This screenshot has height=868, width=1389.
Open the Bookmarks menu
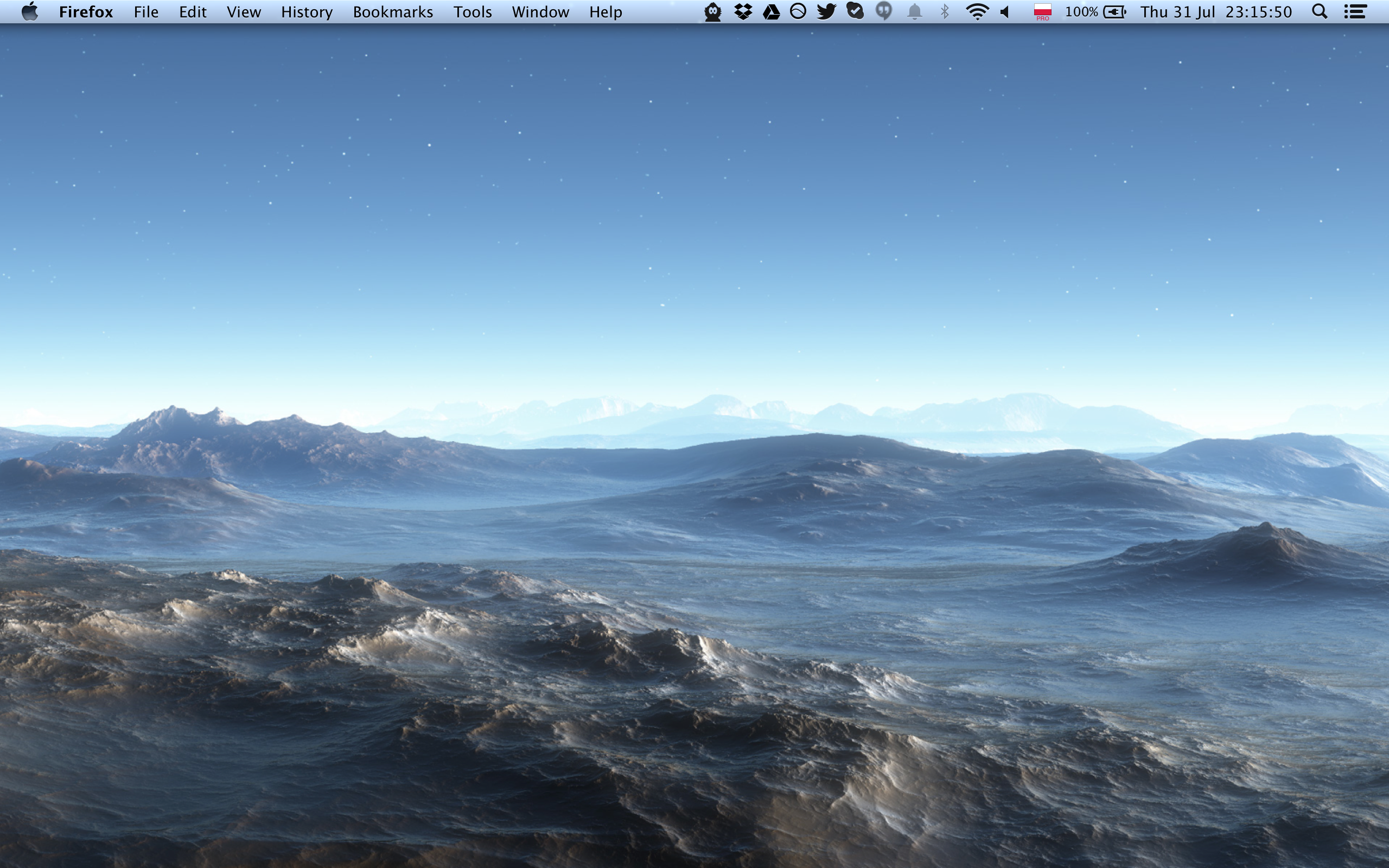coord(393,11)
